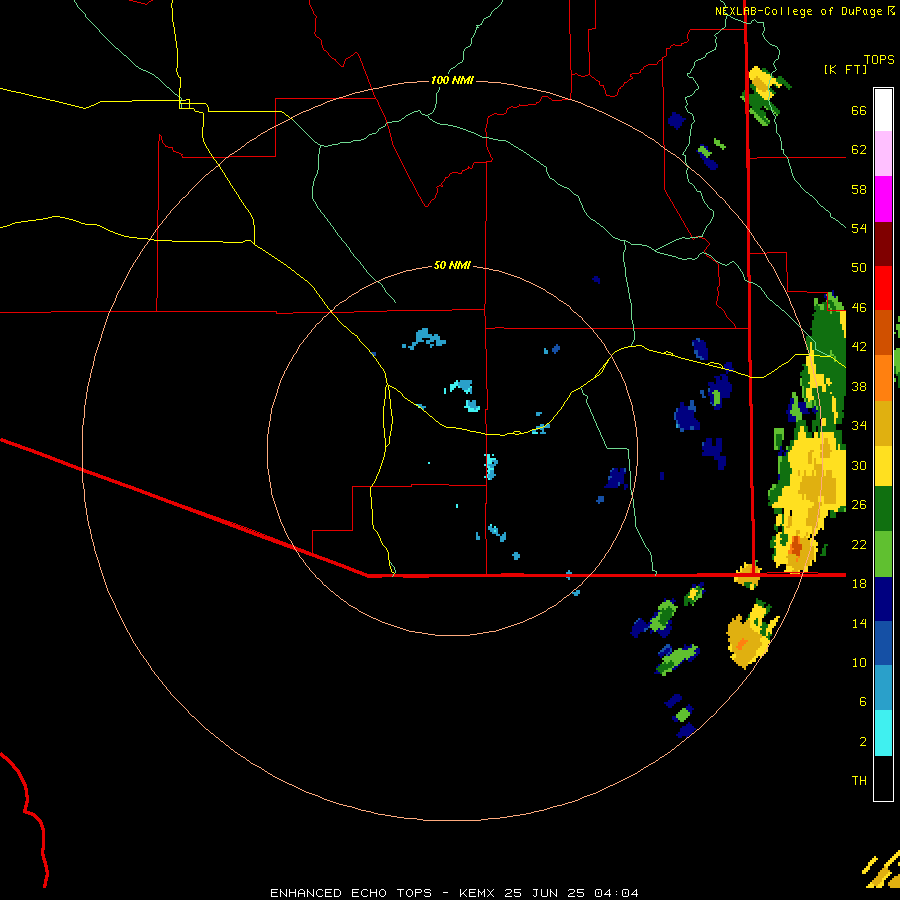This screenshot has width=900, height=900.
Task: Click the 46 value on the legend
Action: (x=859, y=308)
